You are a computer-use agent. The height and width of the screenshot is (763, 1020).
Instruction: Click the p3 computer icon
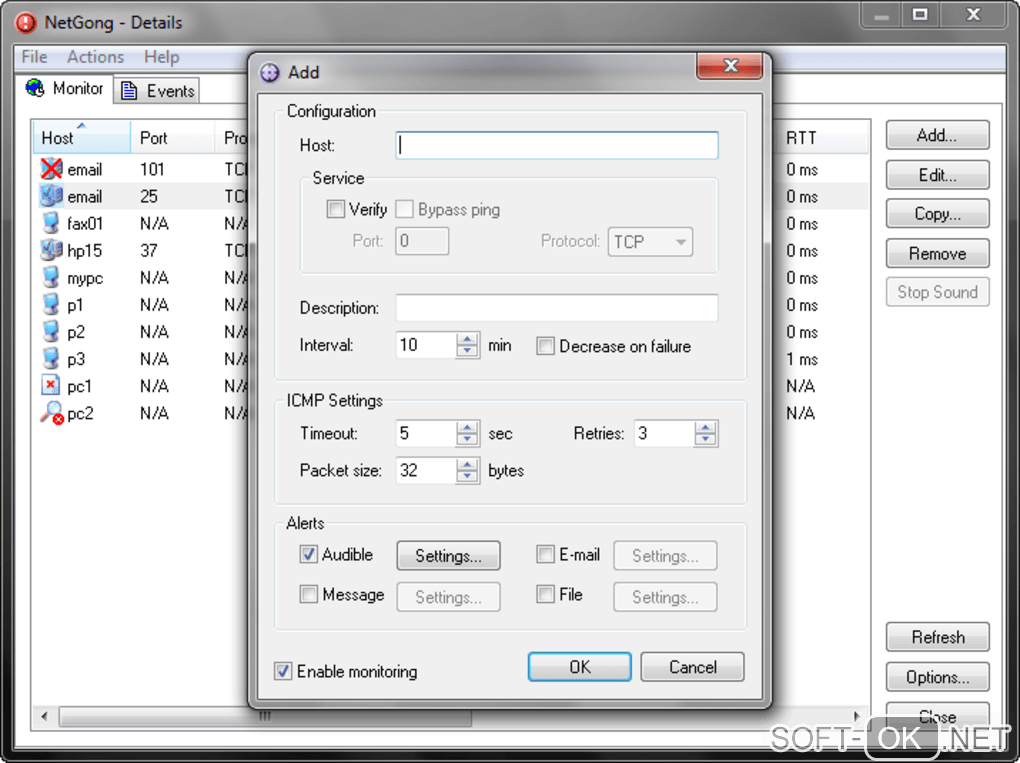coord(51,358)
